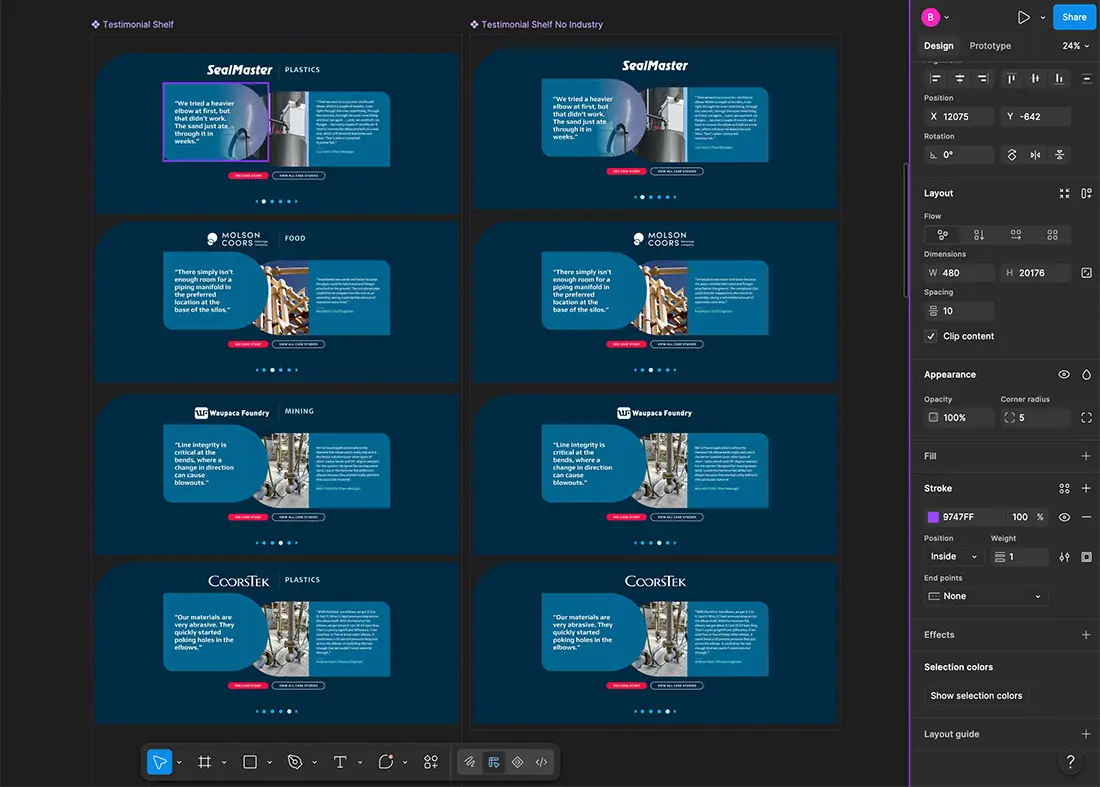Viewport: 1100px width, 787px height.
Task: Toggle stroke 9747FF visibility eye
Action: (1064, 517)
